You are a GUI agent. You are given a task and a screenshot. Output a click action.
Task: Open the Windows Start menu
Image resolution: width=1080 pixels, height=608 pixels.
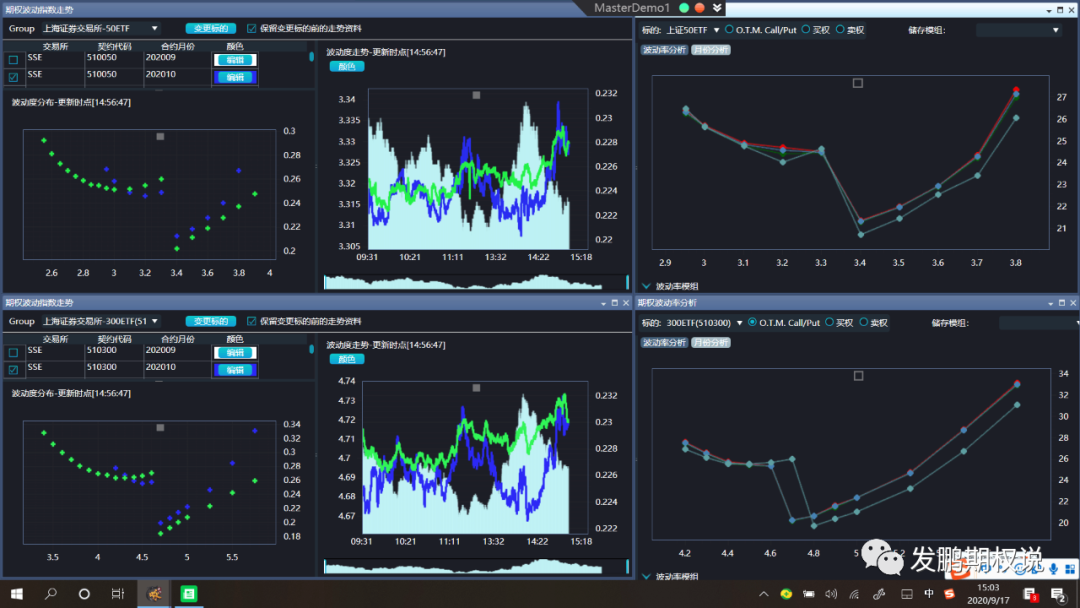click(x=17, y=594)
